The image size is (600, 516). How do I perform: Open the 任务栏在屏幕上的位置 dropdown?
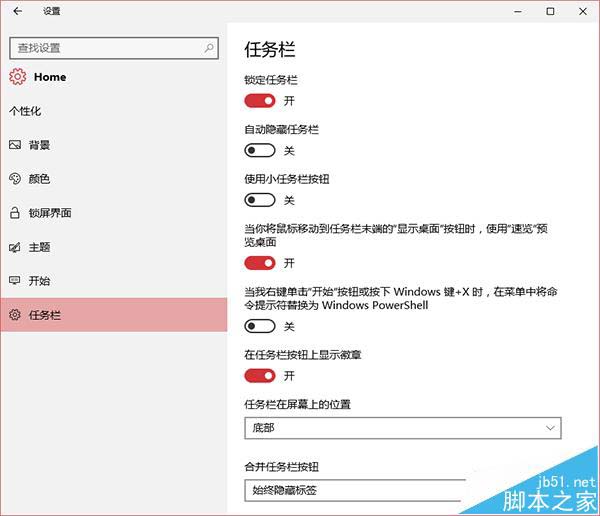click(402, 428)
